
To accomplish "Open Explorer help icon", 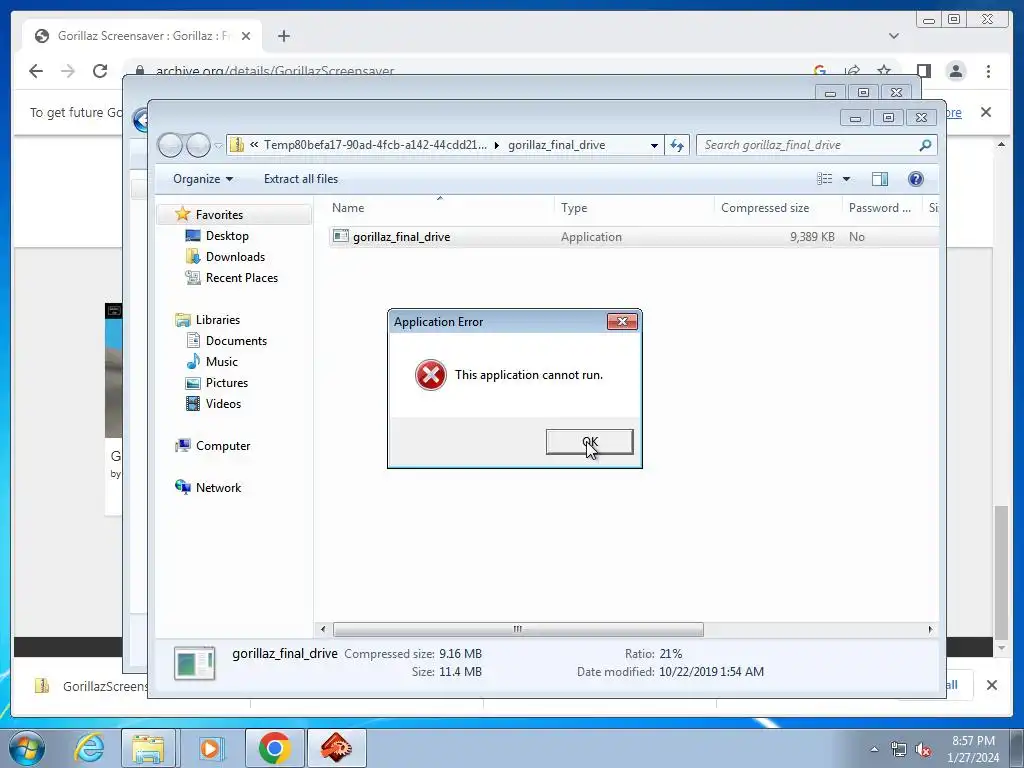I will 916,179.
